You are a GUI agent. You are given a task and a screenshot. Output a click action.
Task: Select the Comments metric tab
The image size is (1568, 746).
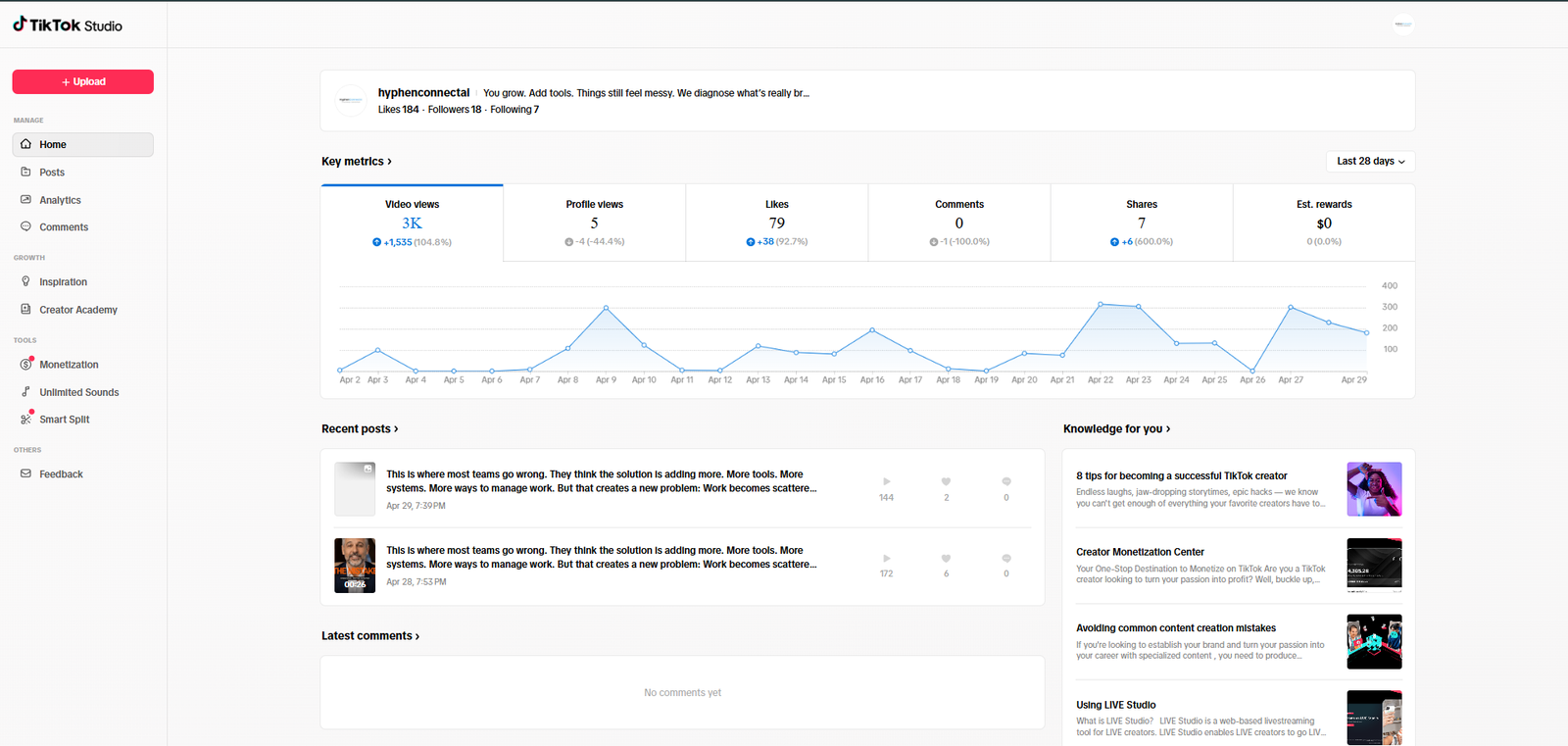pos(959,224)
